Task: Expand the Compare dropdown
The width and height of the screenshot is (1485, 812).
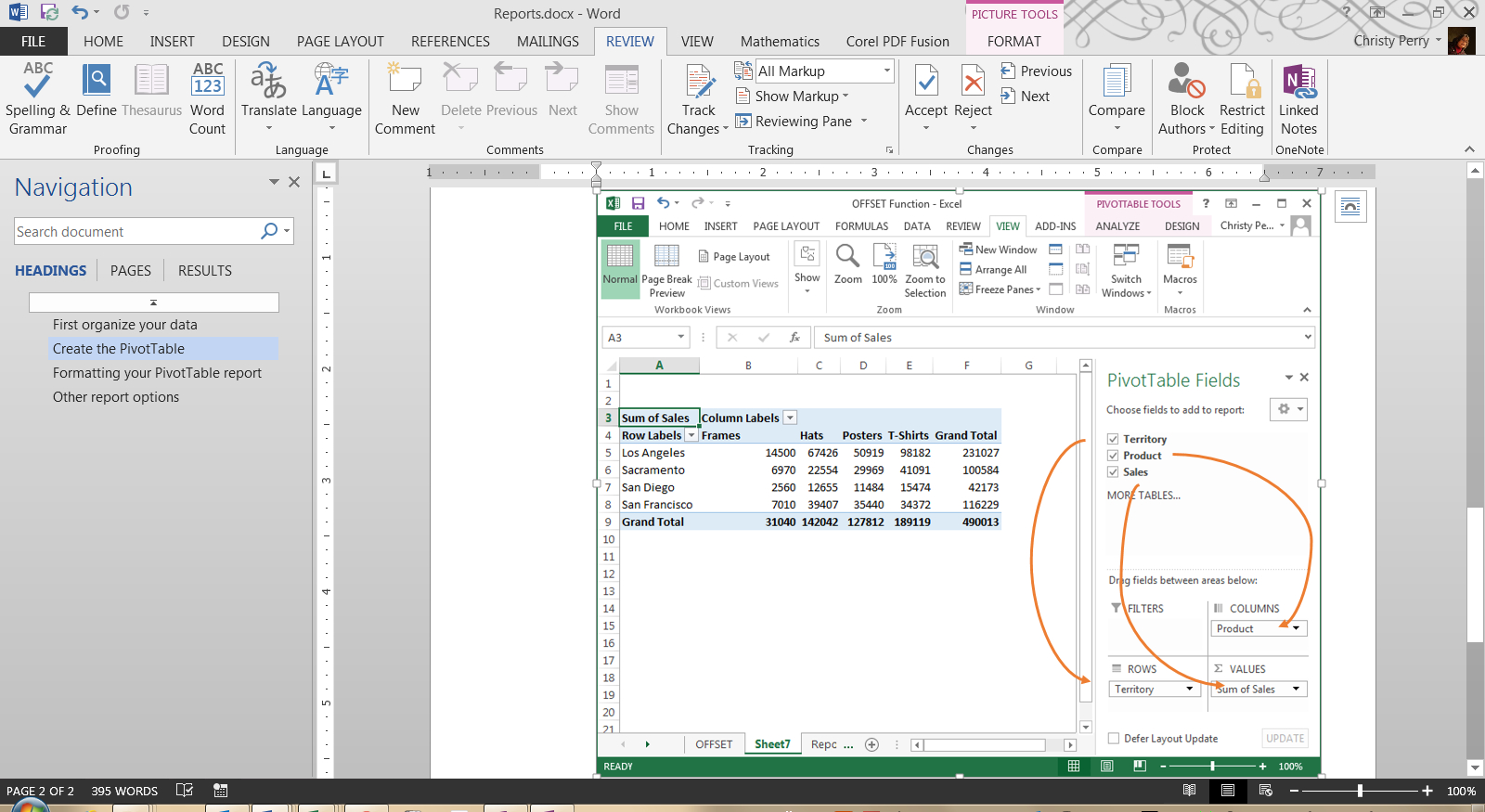Action: pyautogui.click(x=1117, y=128)
